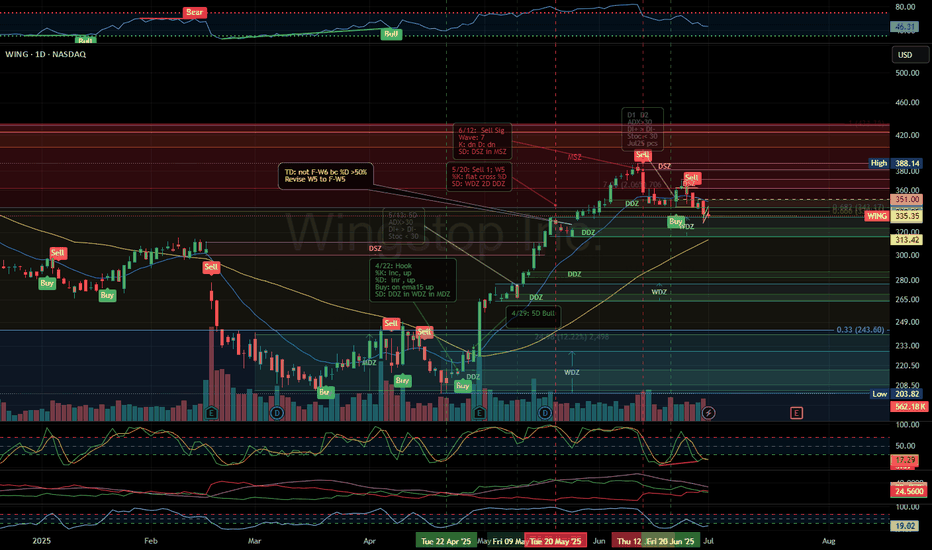Select the 'TD: not F-W6' note callout
Image resolution: width=932 pixels, height=550 pixels.
click(x=326, y=176)
